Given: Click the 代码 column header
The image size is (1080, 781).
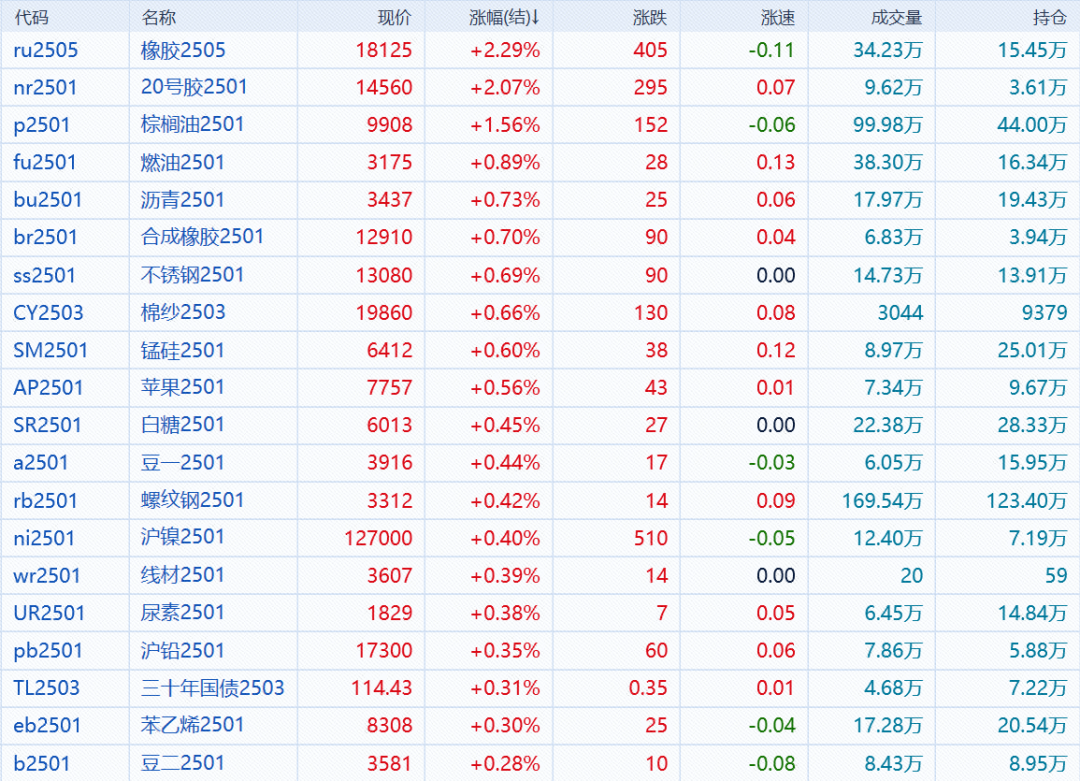Looking at the screenshot, I should [x=31, y=17].
